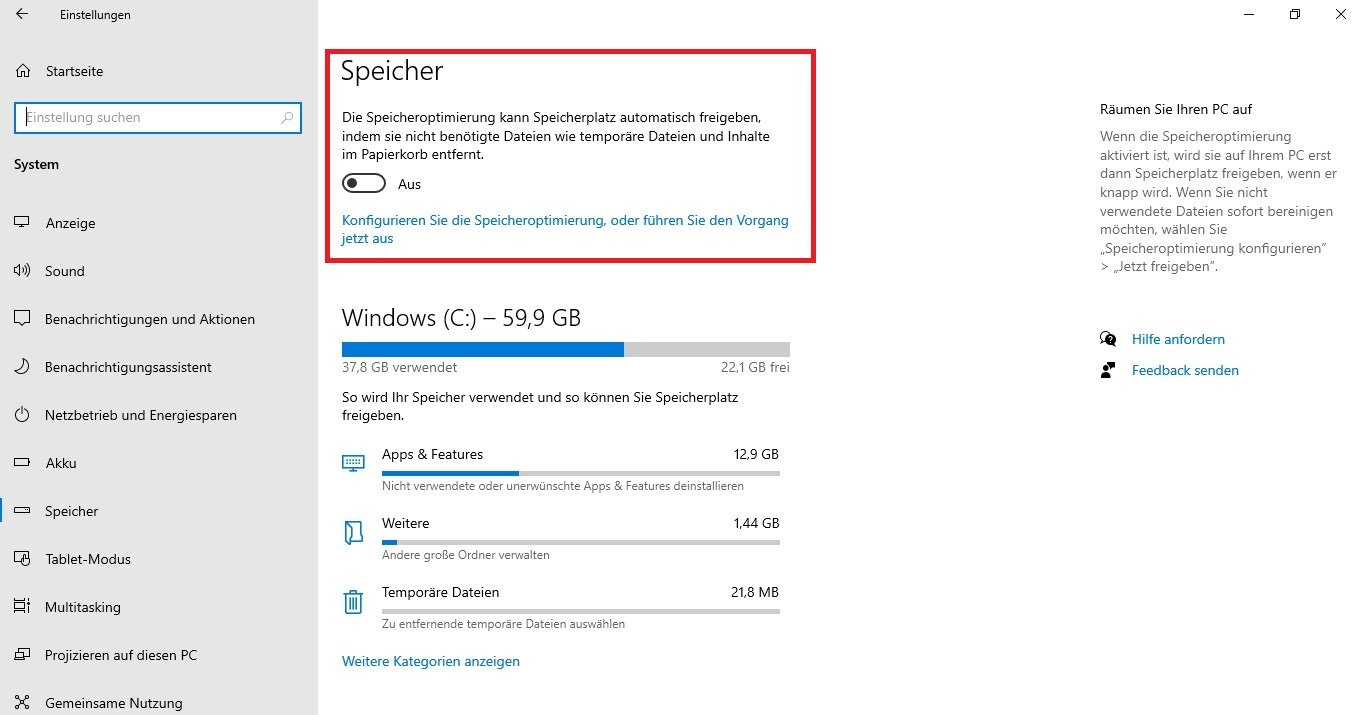Screen dimensions: 1363x715
Task: Click the Sound speaker icon
Action: (x=22, y=271)
